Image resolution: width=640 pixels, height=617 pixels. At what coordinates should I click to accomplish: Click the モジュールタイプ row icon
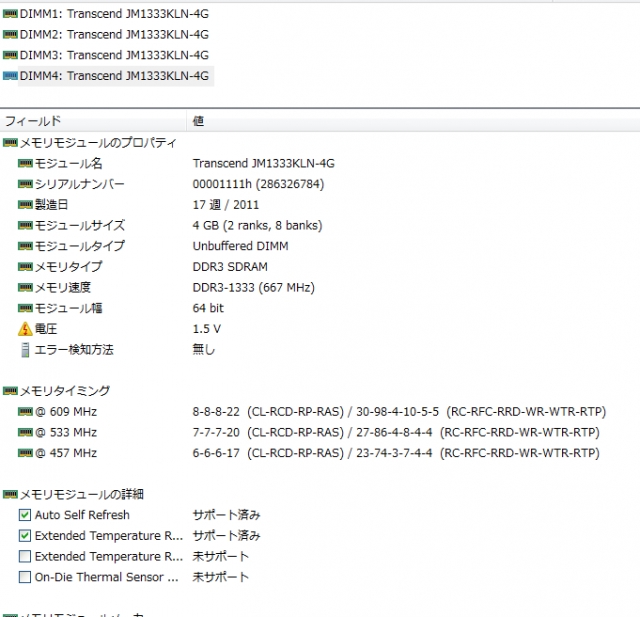(x=25, y=246)
